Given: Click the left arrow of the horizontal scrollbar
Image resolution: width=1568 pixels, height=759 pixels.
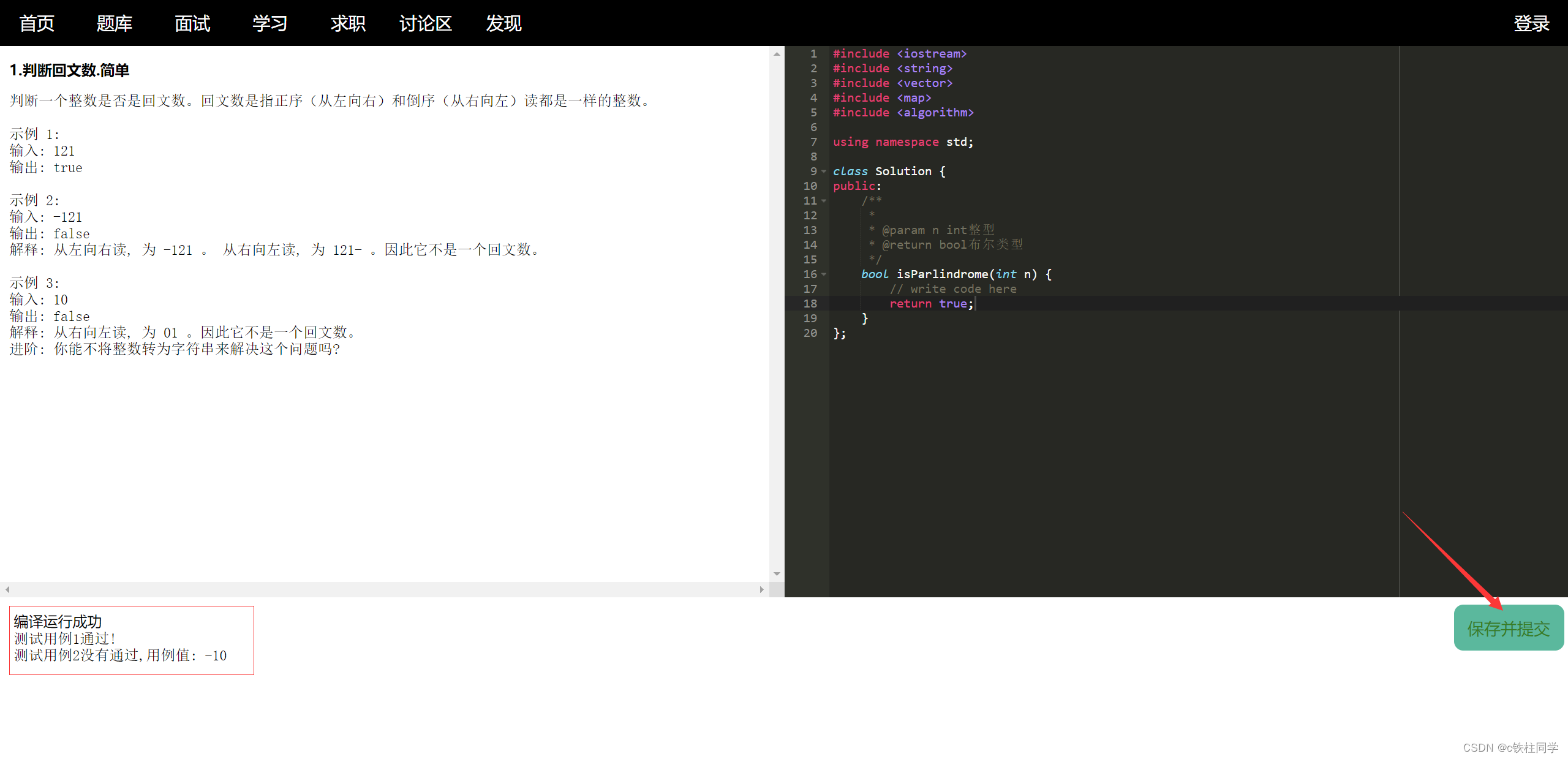Looking at the screenshot, I should tap(7, 589).
